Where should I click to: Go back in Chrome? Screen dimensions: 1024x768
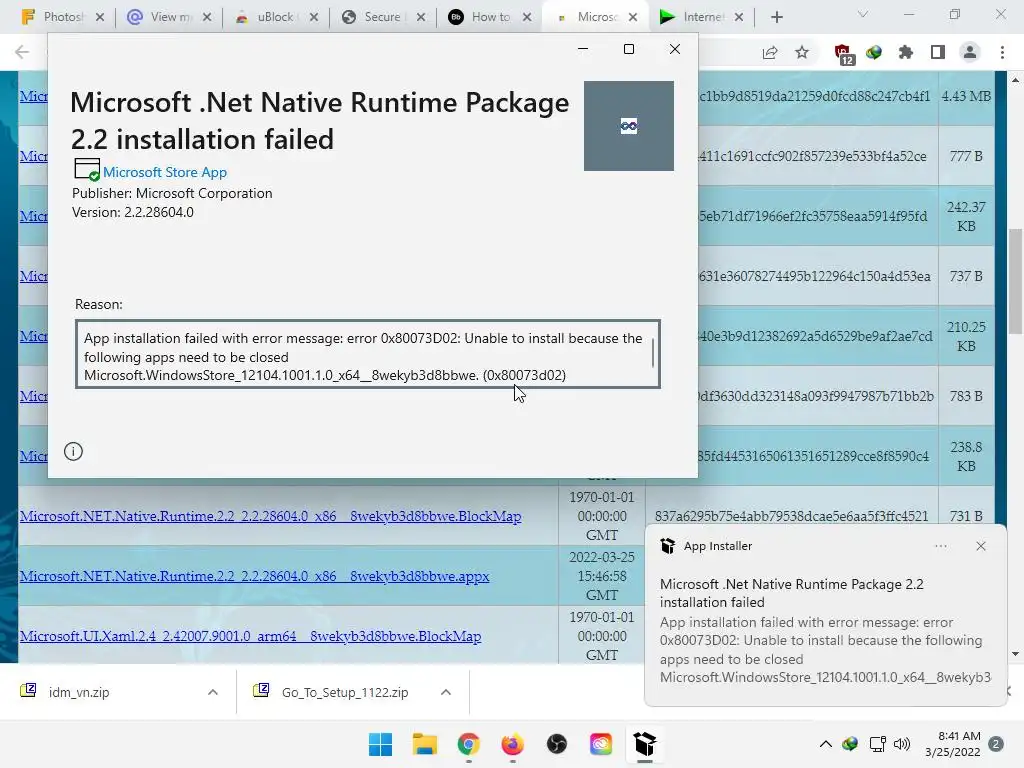[x=22, y=52]
